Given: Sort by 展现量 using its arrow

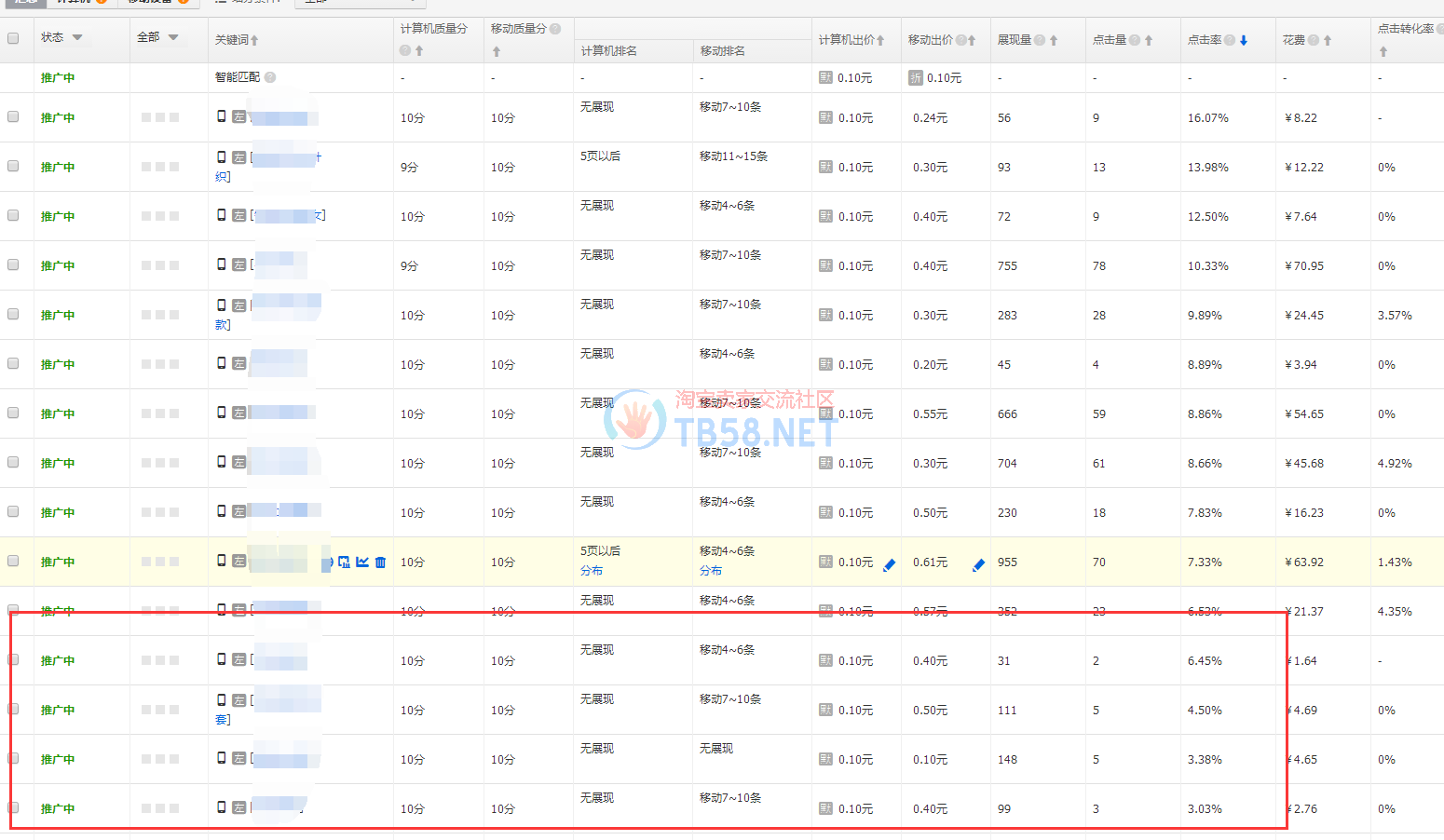Looking at the screenshot, I should coord(1054,40).
